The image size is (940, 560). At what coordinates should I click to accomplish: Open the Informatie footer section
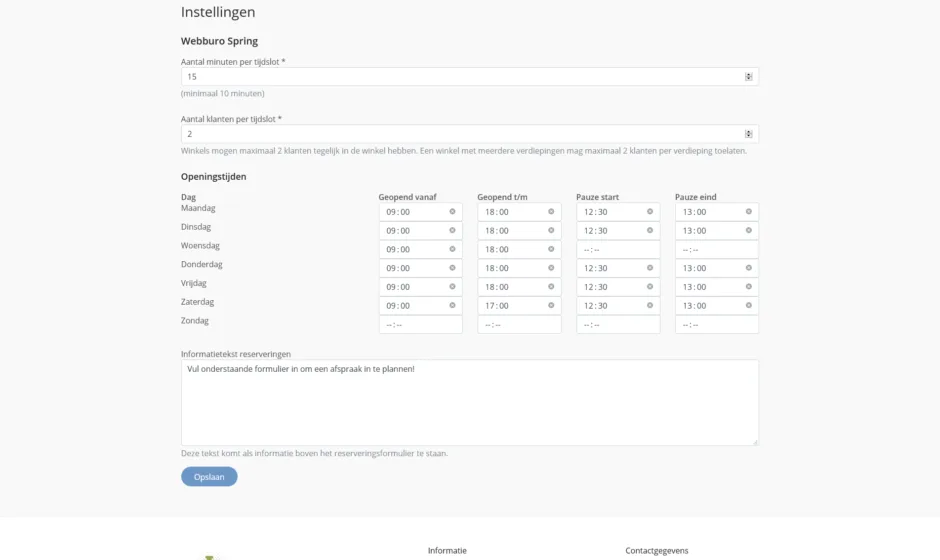point(447,551)
